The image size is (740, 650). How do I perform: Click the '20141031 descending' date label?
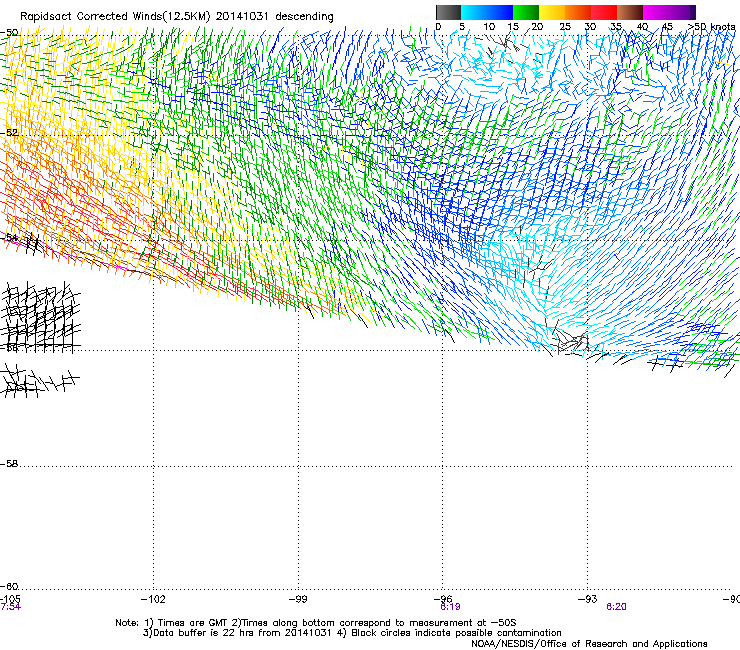(x=275, y=17)
